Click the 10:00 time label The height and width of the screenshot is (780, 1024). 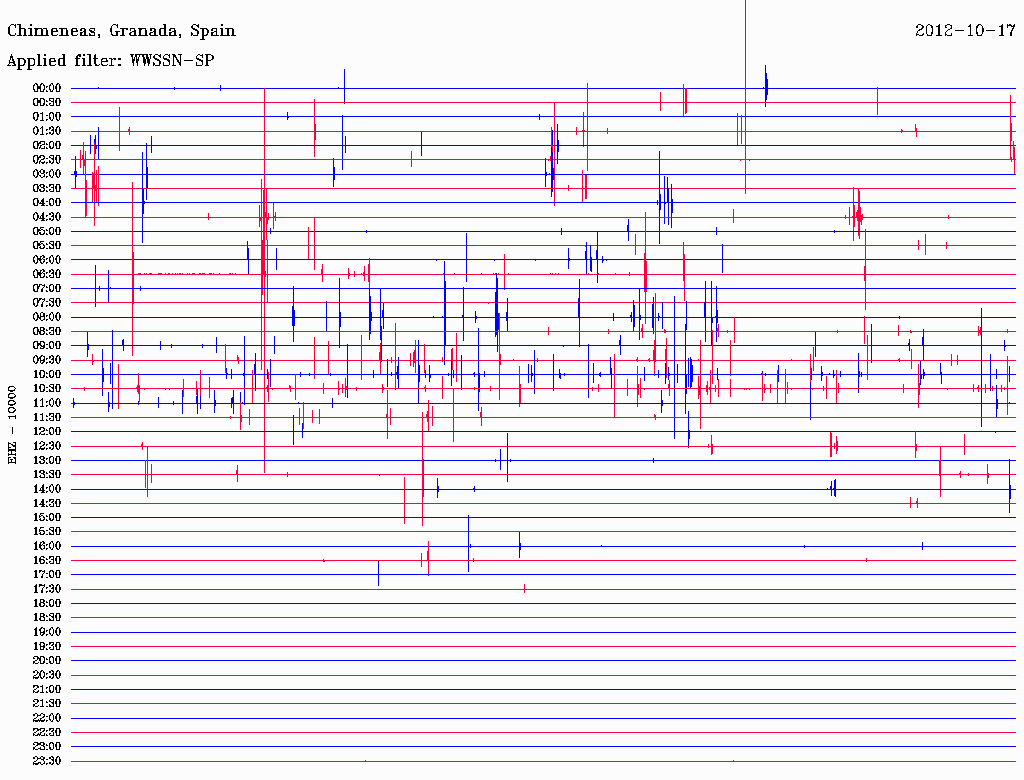[x=47, y=374]
